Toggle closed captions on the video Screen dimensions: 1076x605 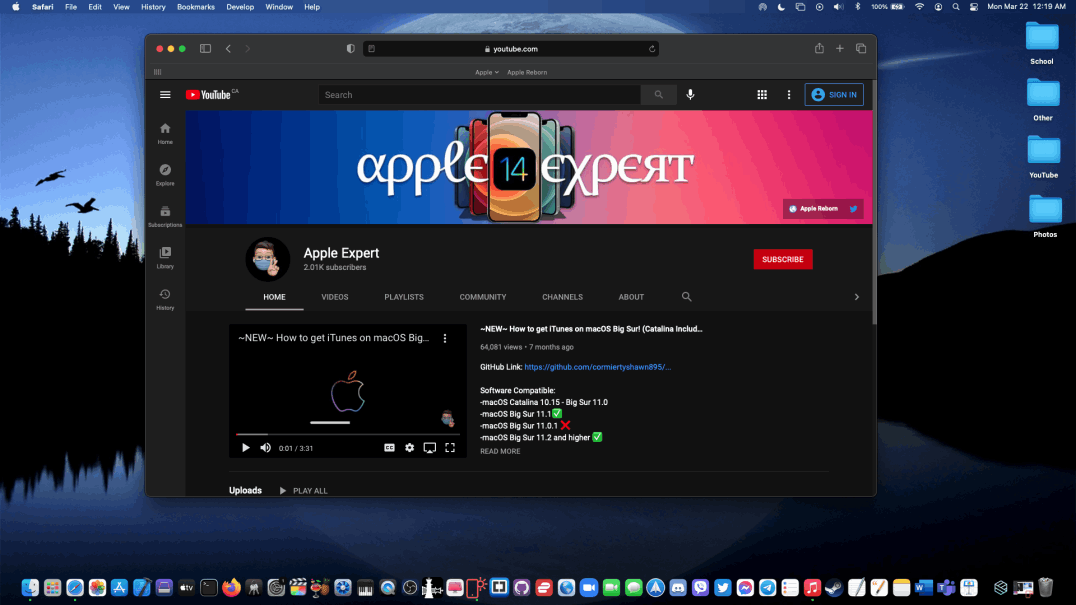coord(389,448)
